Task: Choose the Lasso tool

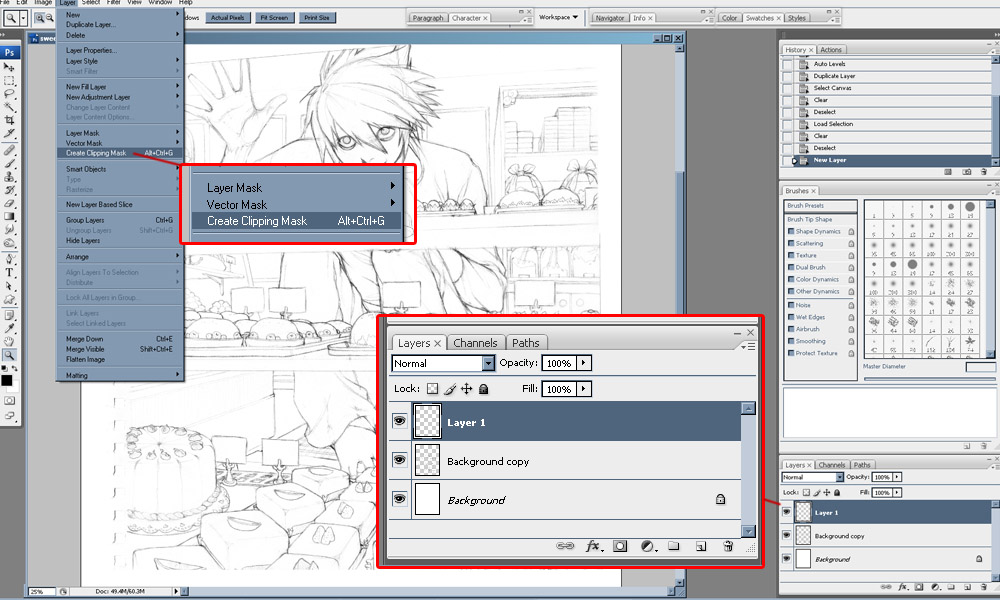Action: click(x=9, y=93)
